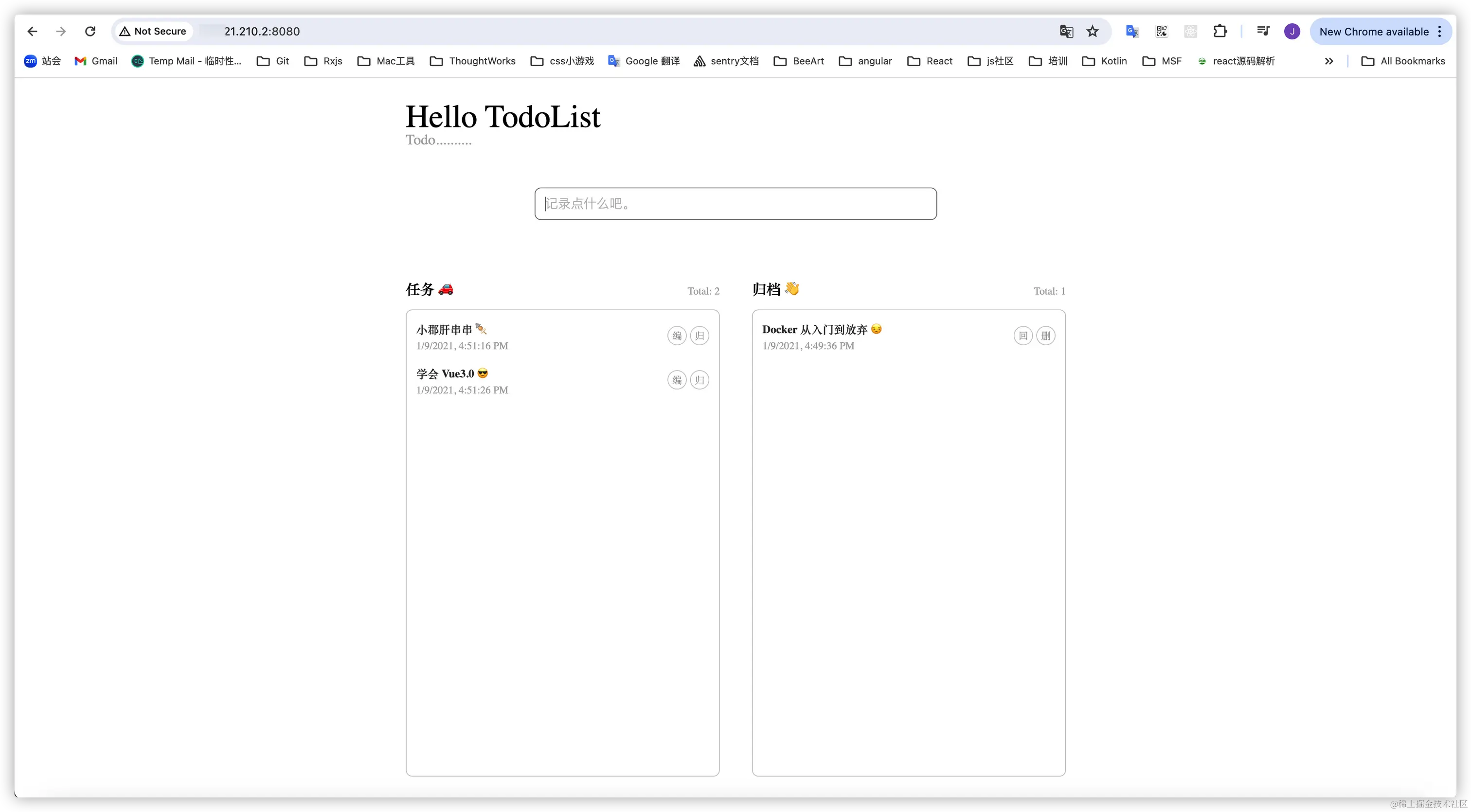The width and height of the screenshot is (1471, 812).
Task: Open the QR code extension
Action: click(x=1162, y=32)
